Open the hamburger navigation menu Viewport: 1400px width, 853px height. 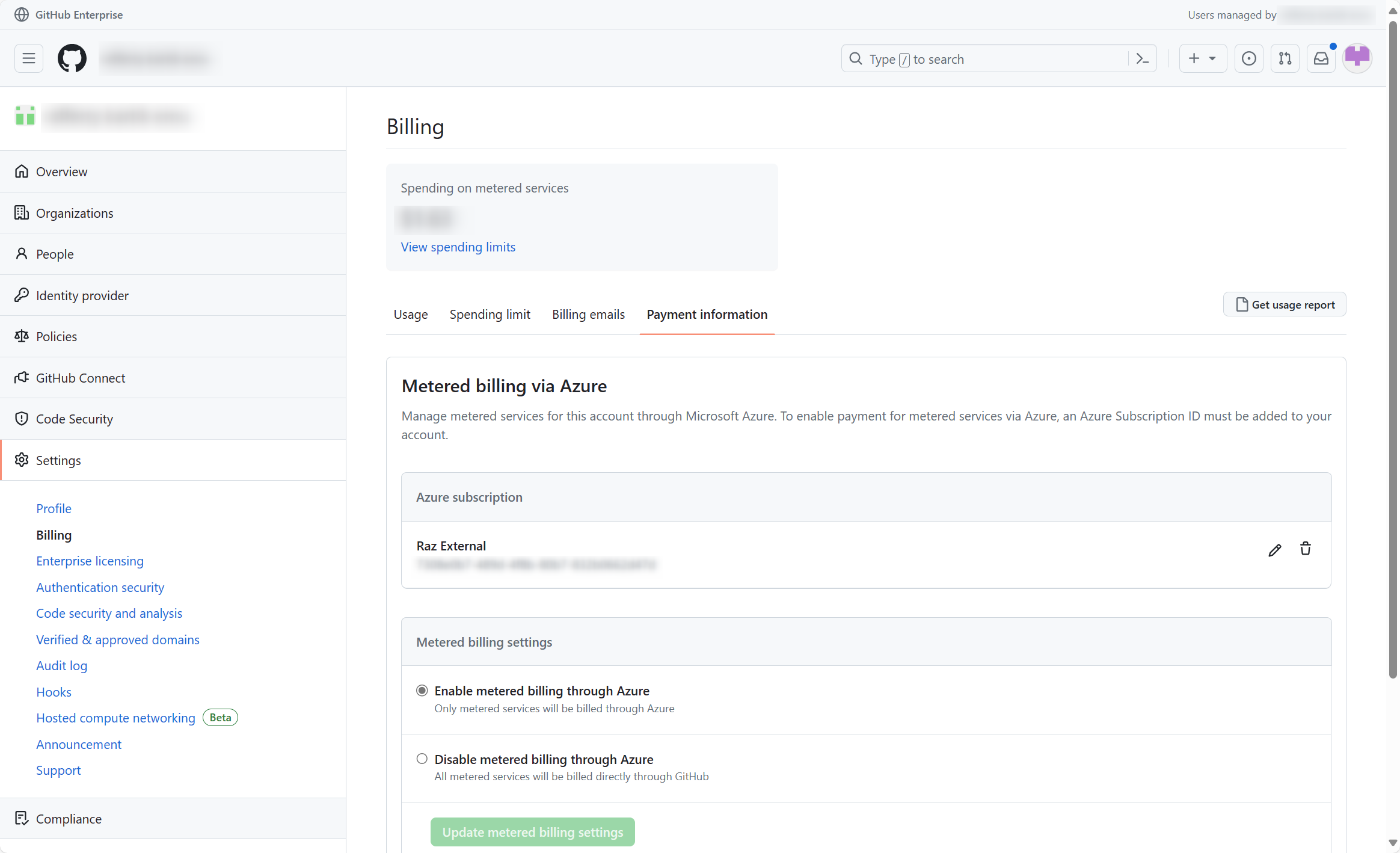[x=29, y=58]
